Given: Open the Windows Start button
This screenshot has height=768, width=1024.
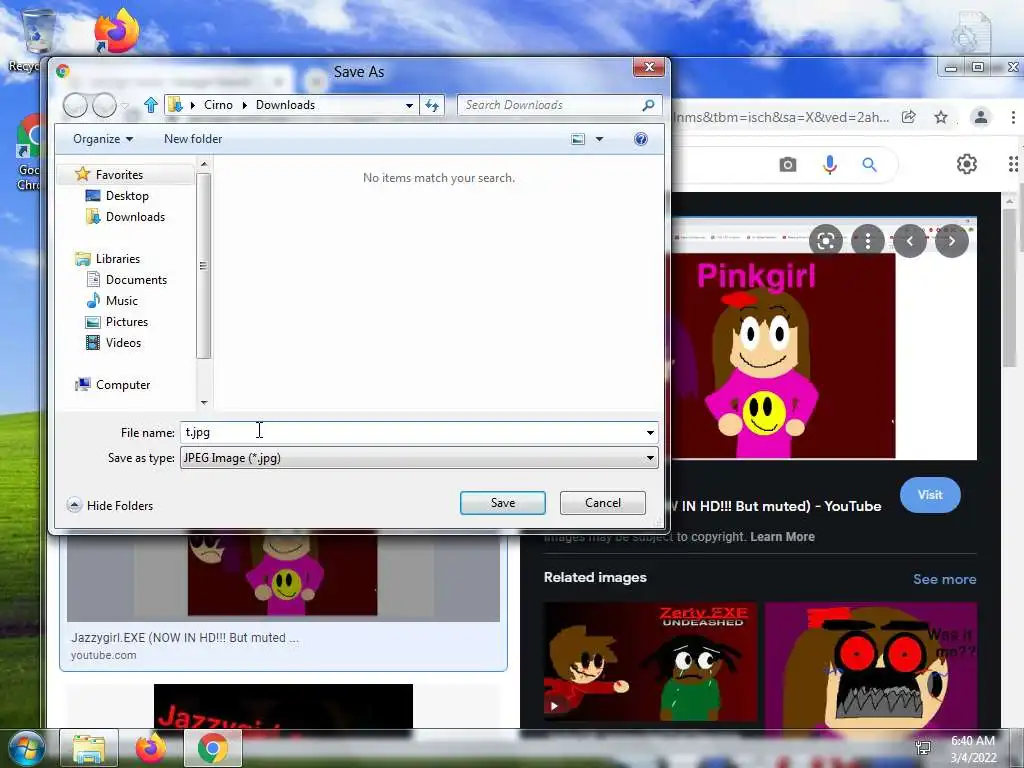Looking at the screenshot, I should click(x=26, y=749).
